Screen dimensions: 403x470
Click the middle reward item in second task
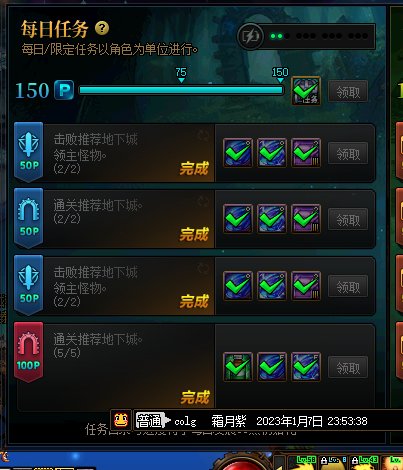(x=272, y=219)
